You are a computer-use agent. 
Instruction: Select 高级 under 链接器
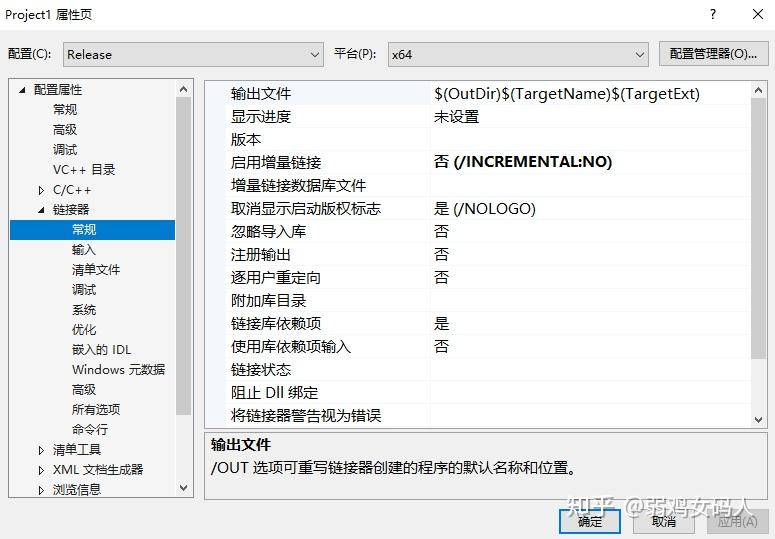(84, 390)
